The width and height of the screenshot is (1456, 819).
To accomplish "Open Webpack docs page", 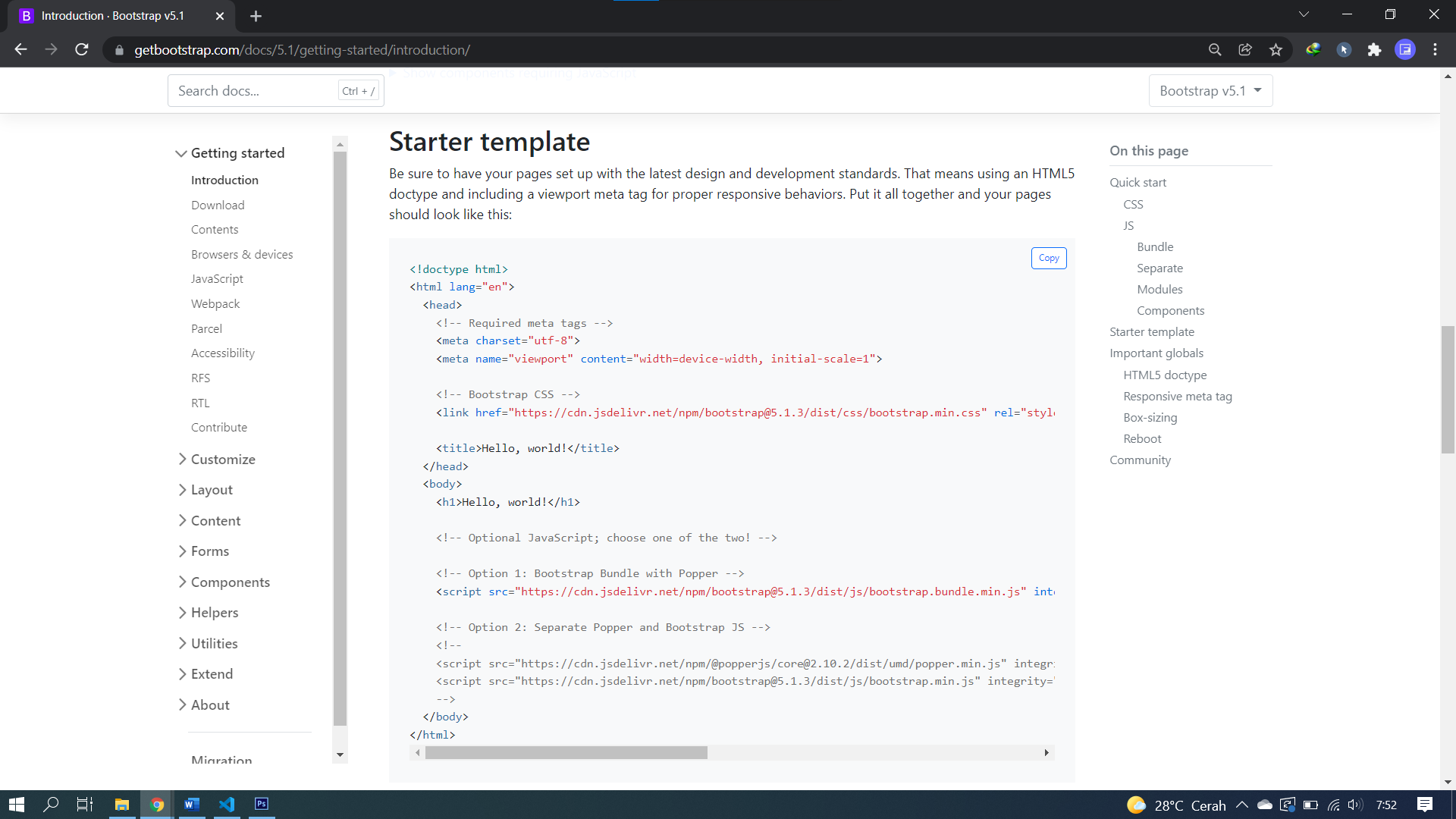I will (x=215, y=304).
